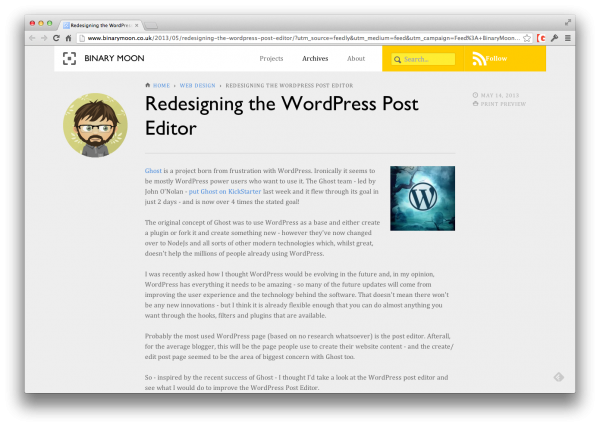Click the cartoon author avatar image

pos(95,125)
